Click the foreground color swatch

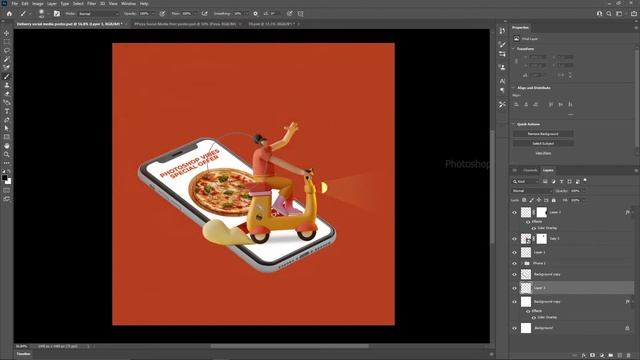click(x=4, y=178)
